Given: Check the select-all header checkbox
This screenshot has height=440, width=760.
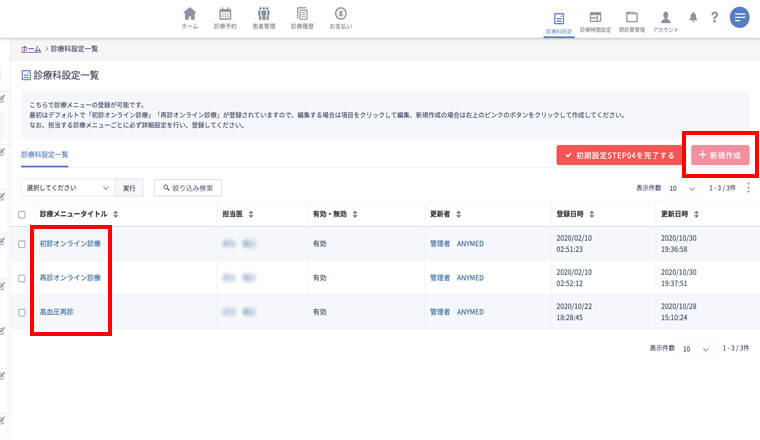Looking at the screenshot, I should (22, 214).
